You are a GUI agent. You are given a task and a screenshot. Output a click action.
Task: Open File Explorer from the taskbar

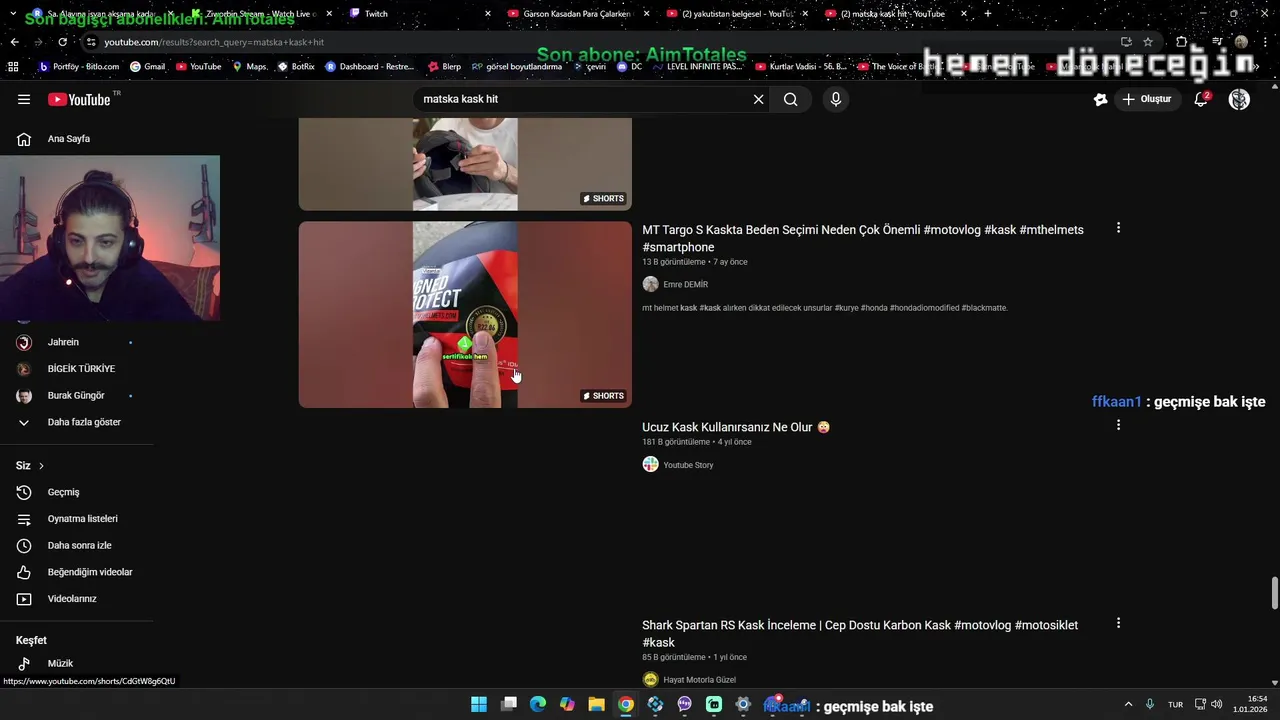tap(596, 705)
